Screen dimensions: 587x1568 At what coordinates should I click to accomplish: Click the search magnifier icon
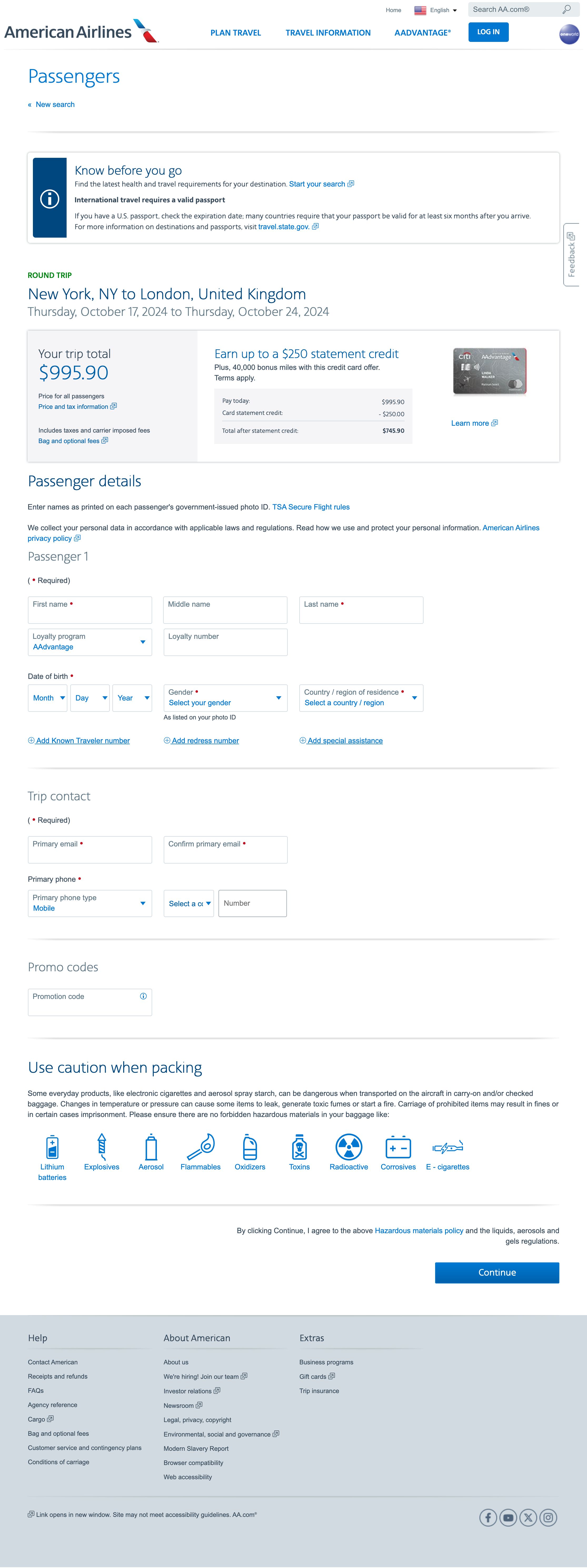click(566, 10)
